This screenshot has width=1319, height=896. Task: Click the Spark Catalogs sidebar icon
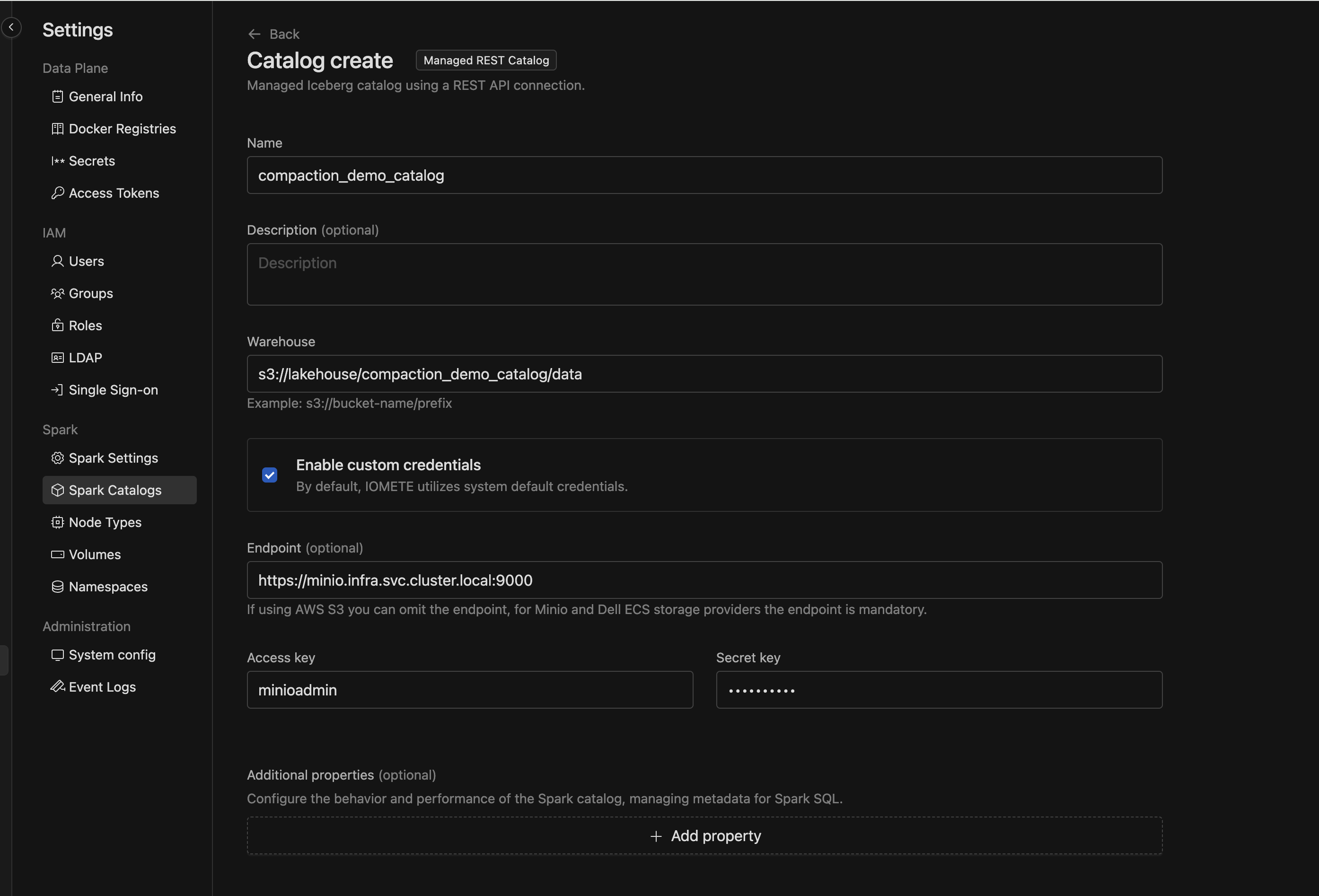tap(57, 489)
